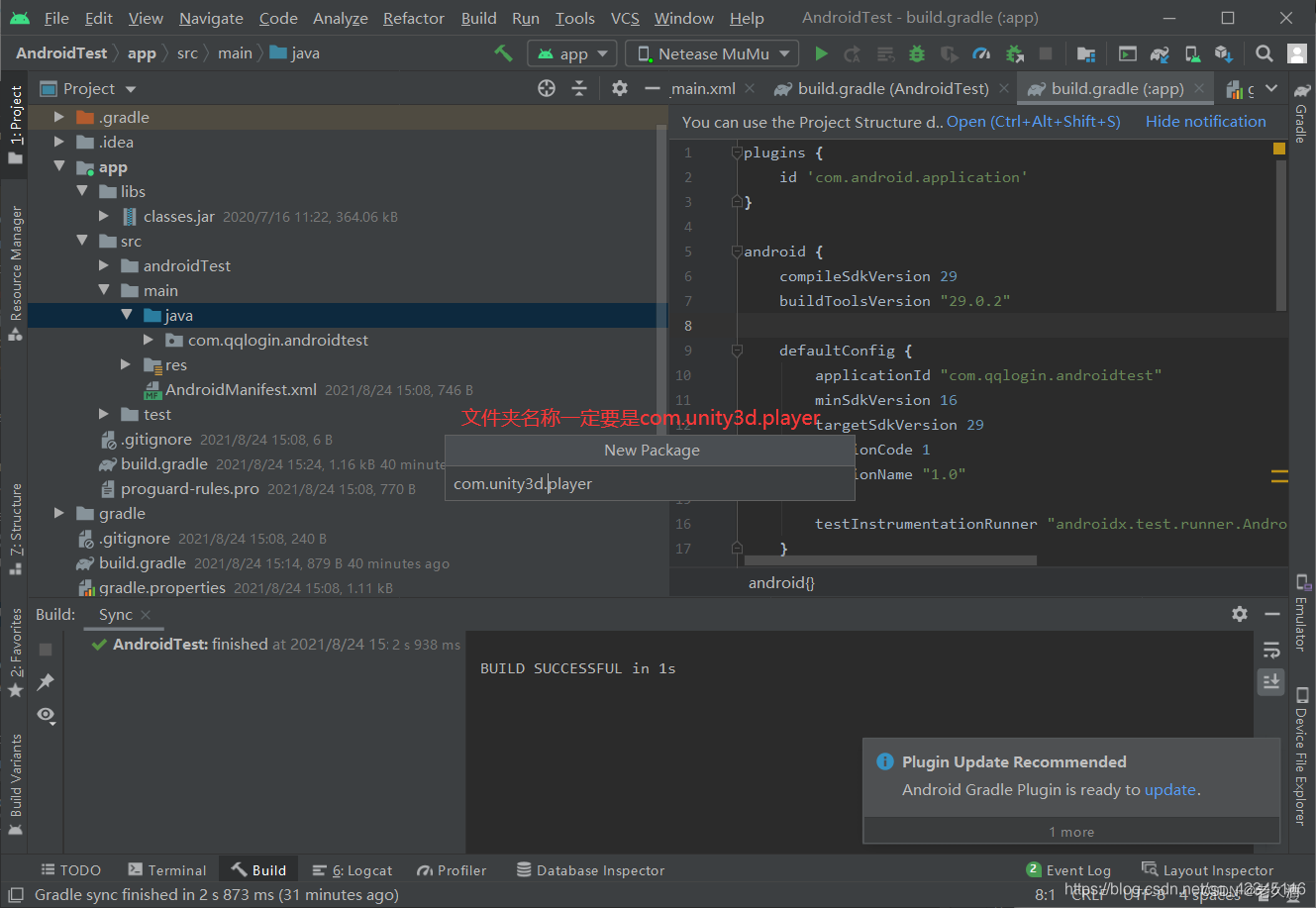
Task: Pin the Sync tab in the Build panel
Action: click(x=45, y=681)
